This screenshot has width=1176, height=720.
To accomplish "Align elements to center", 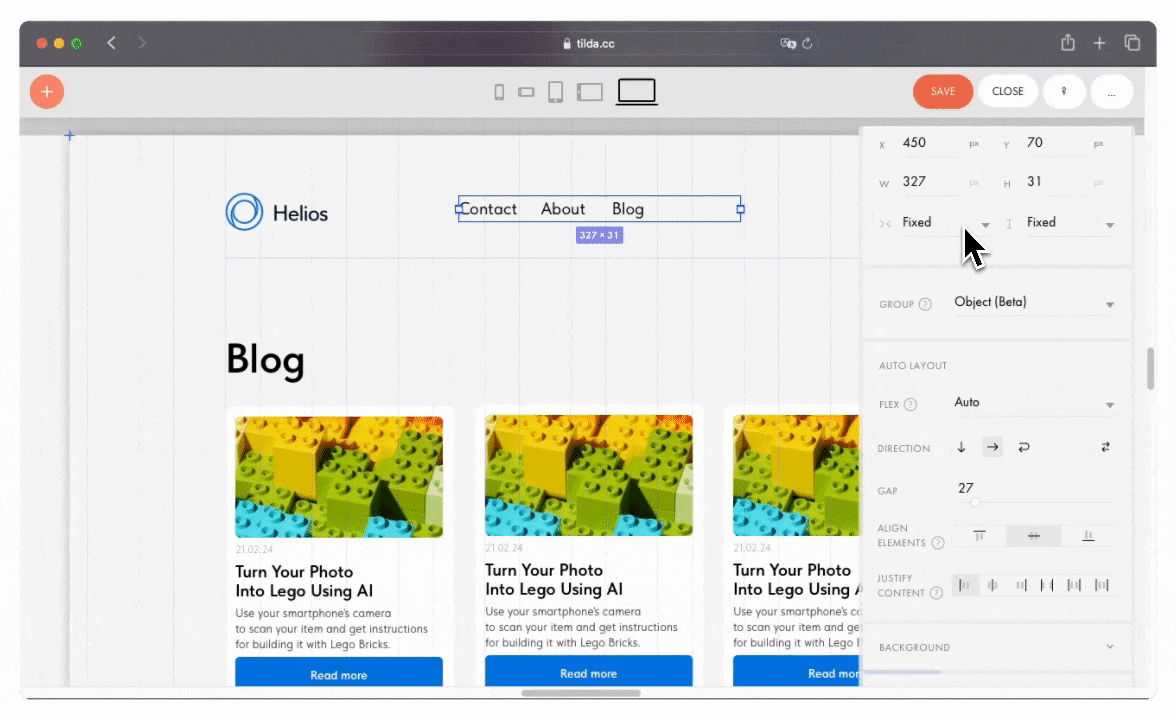I will [1034, 536].
